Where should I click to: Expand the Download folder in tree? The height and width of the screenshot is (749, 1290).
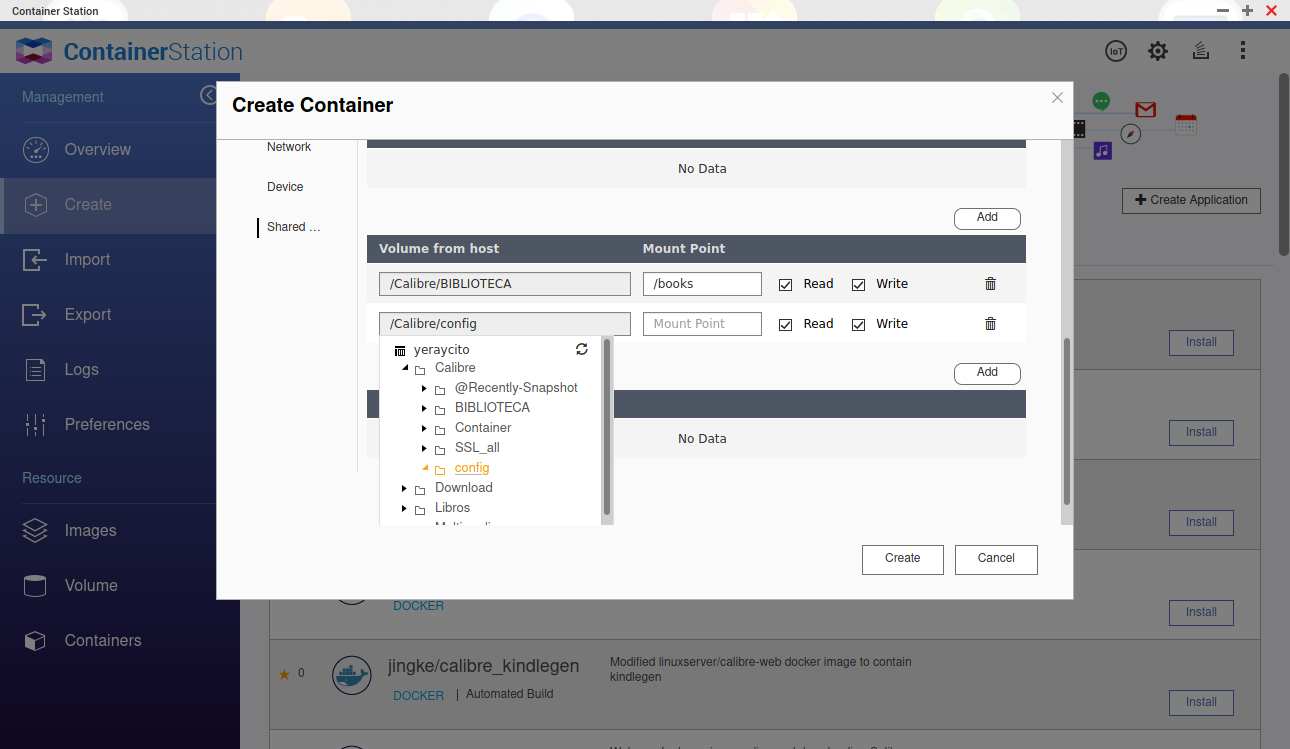coord(405,488)
